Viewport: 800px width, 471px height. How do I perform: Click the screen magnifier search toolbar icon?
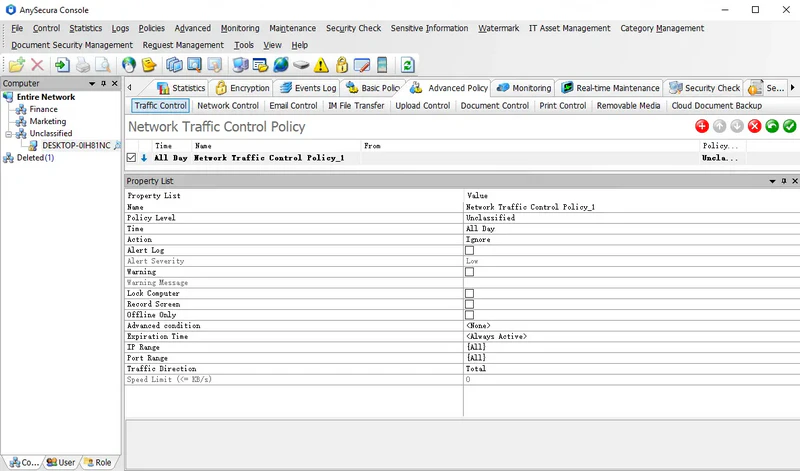pyautogui.click(x=194, y=65)
